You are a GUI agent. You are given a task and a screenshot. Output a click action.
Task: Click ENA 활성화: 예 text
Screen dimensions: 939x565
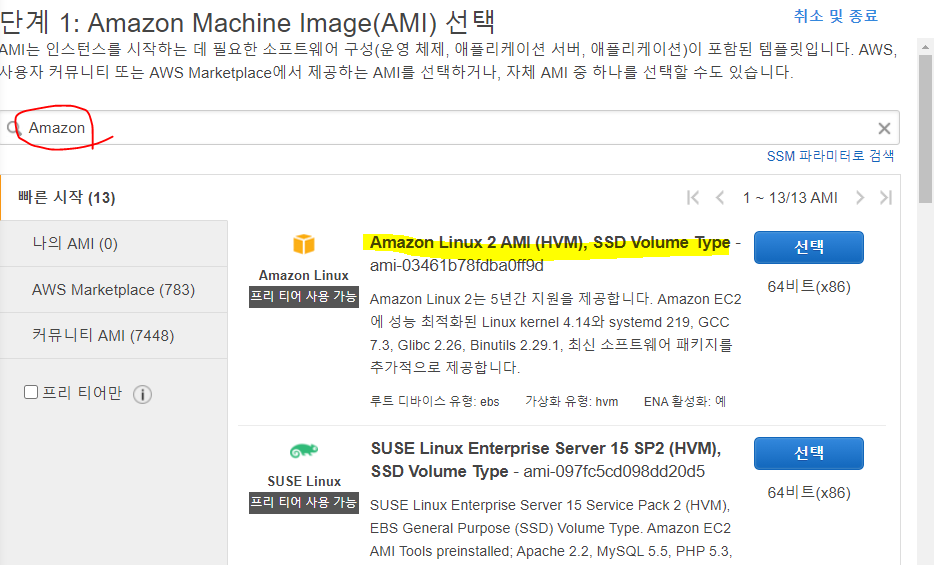(x=684, y=401)
